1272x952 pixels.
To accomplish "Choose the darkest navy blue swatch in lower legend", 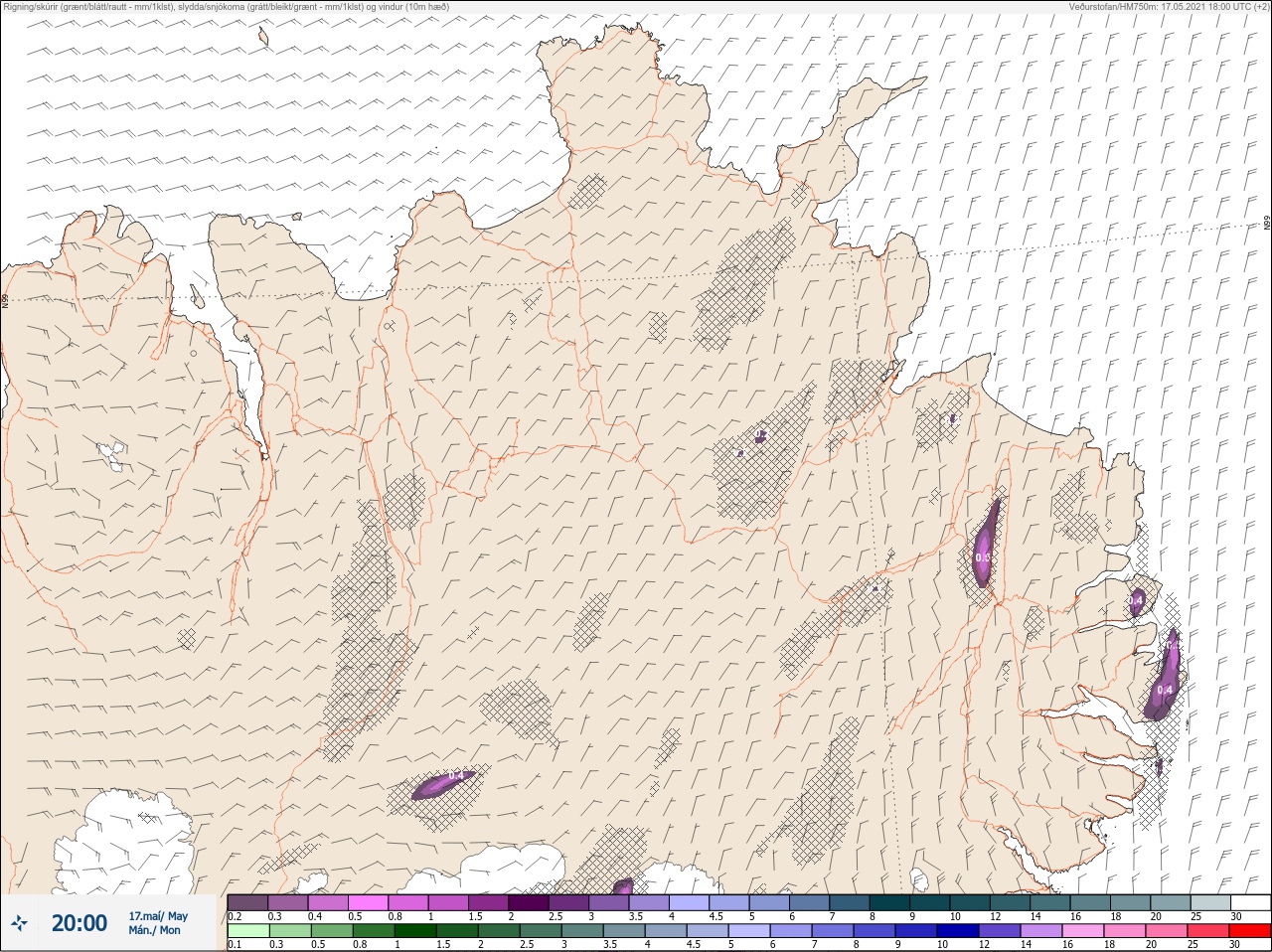I will click(x=958, y=931).
